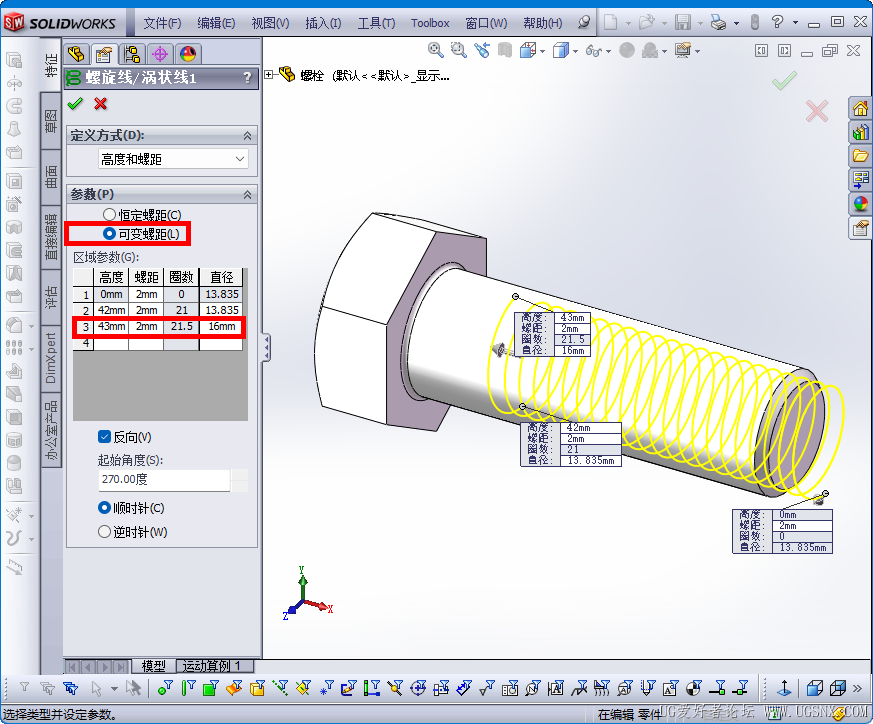
Task: Open the 草图 Sketch vertical tab
Action: coord(51,121)
